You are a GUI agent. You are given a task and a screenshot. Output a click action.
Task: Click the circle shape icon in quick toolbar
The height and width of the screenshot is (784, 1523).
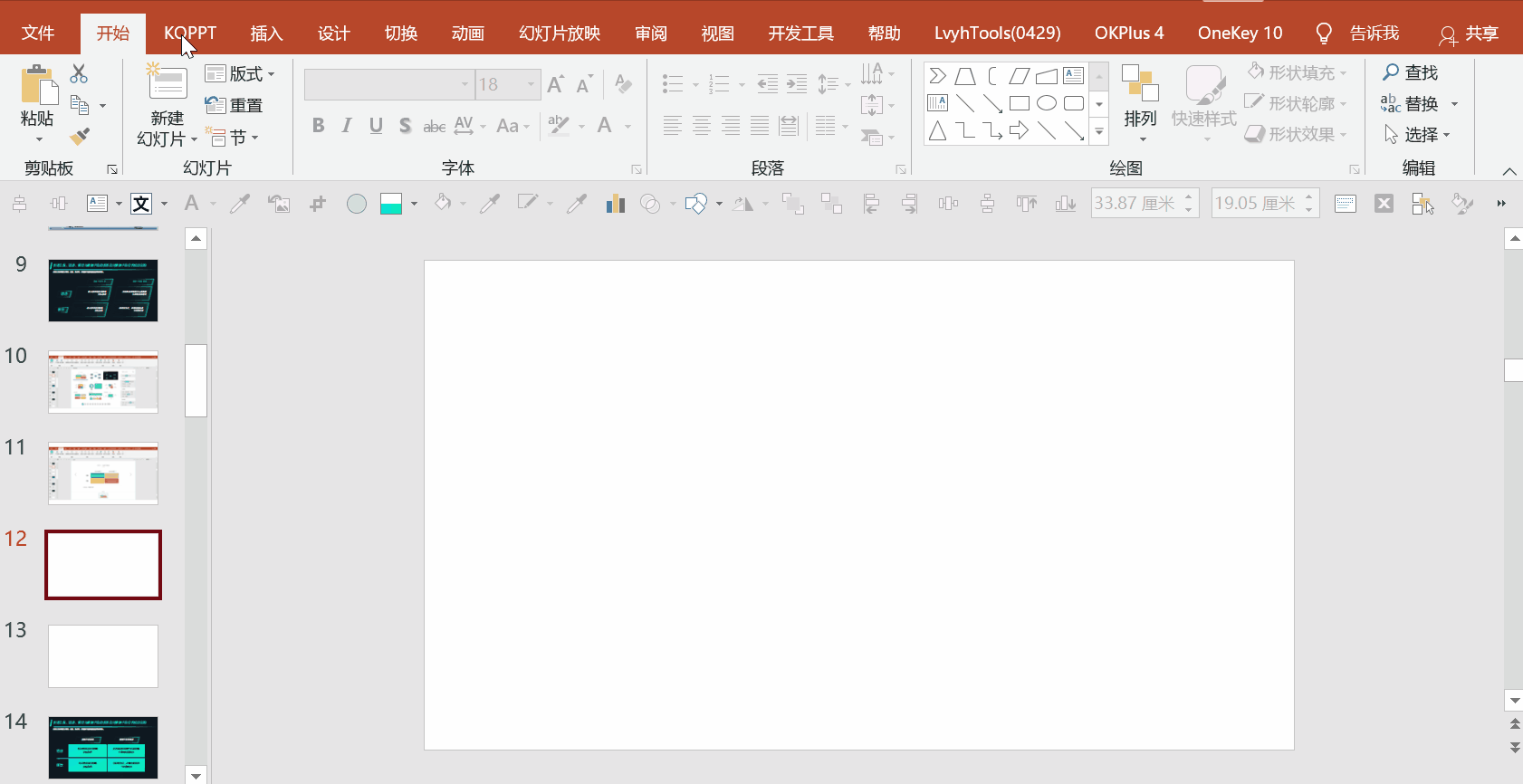point(357,204)
